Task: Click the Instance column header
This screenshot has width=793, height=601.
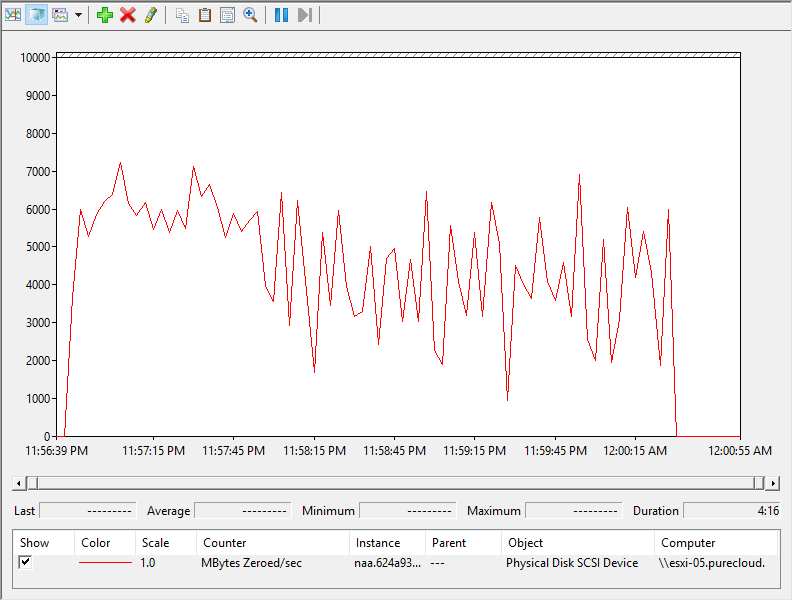Action: [x=388, y=543]
